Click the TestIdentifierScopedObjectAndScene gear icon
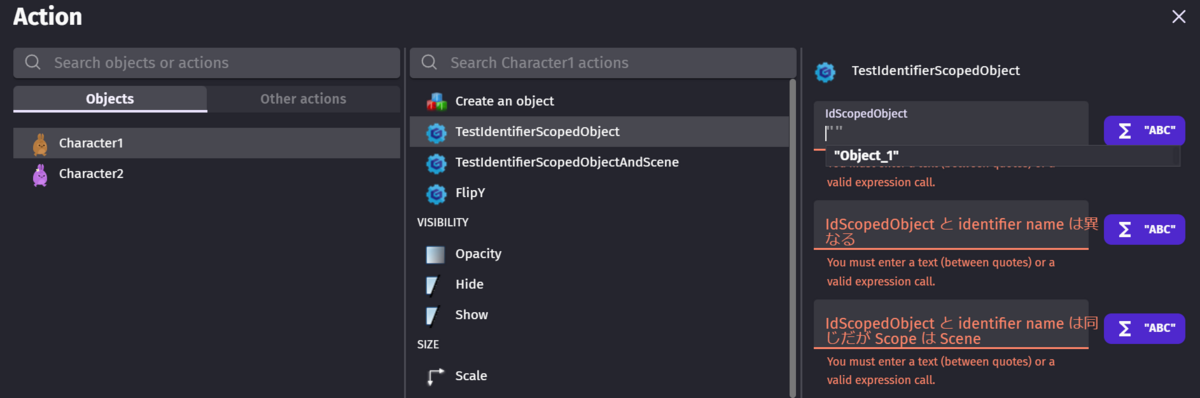This screenshot has height=398, width=1200. [436, 162]
